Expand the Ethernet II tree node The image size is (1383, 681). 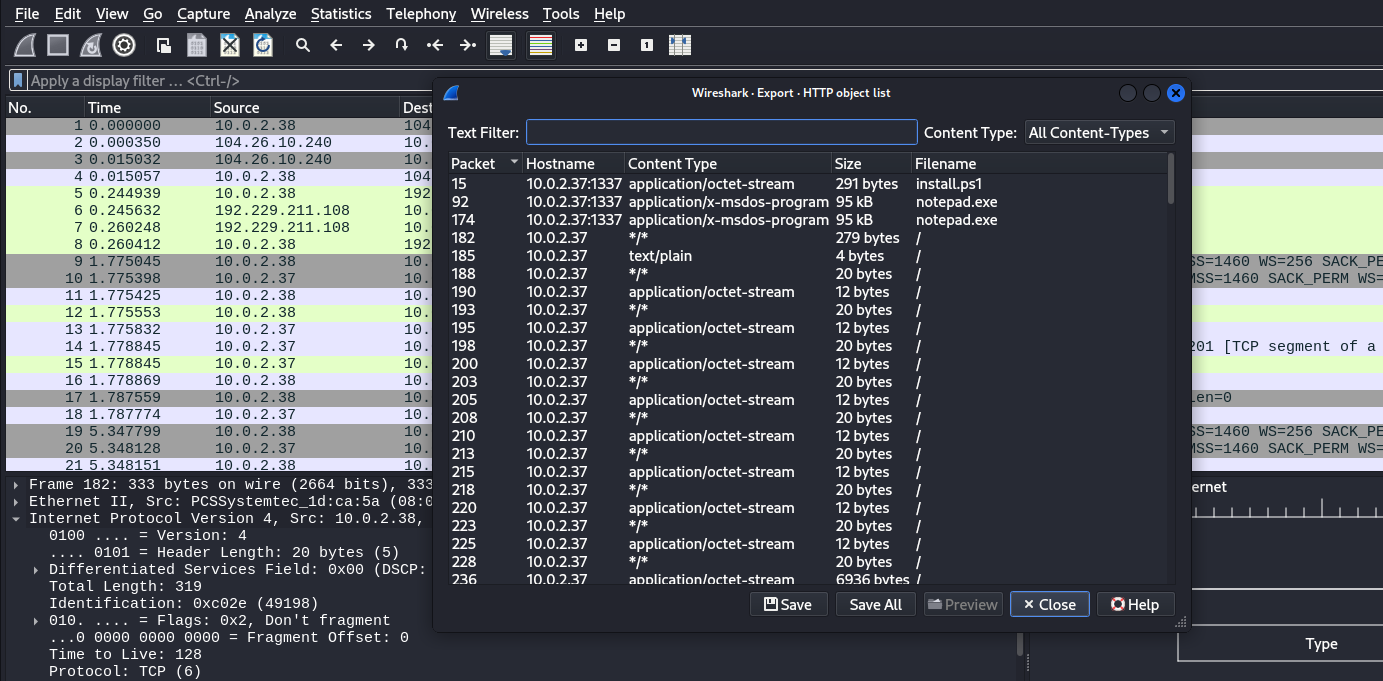click(x=17, y=502)
